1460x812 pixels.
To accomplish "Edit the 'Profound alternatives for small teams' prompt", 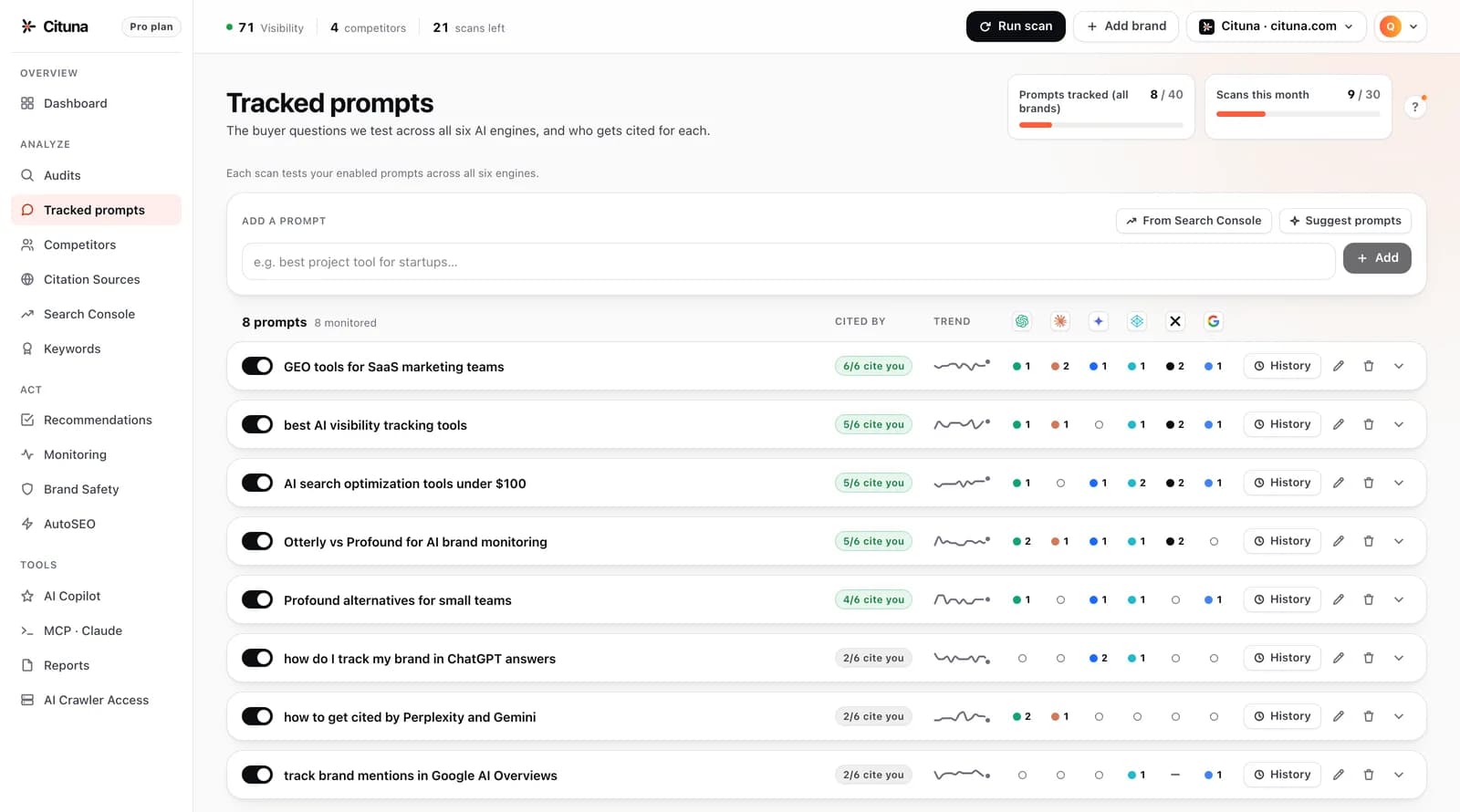I will [1339, 599].
